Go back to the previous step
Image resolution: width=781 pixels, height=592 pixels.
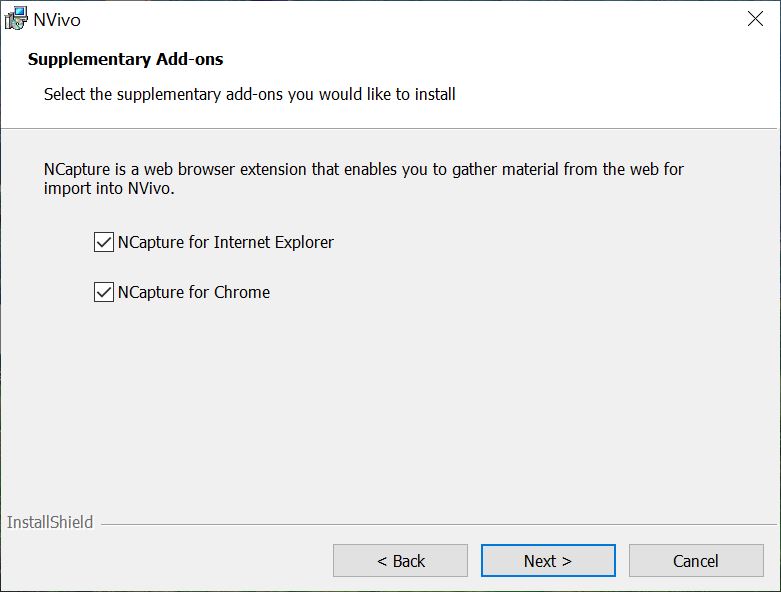(x=400, y=561)
